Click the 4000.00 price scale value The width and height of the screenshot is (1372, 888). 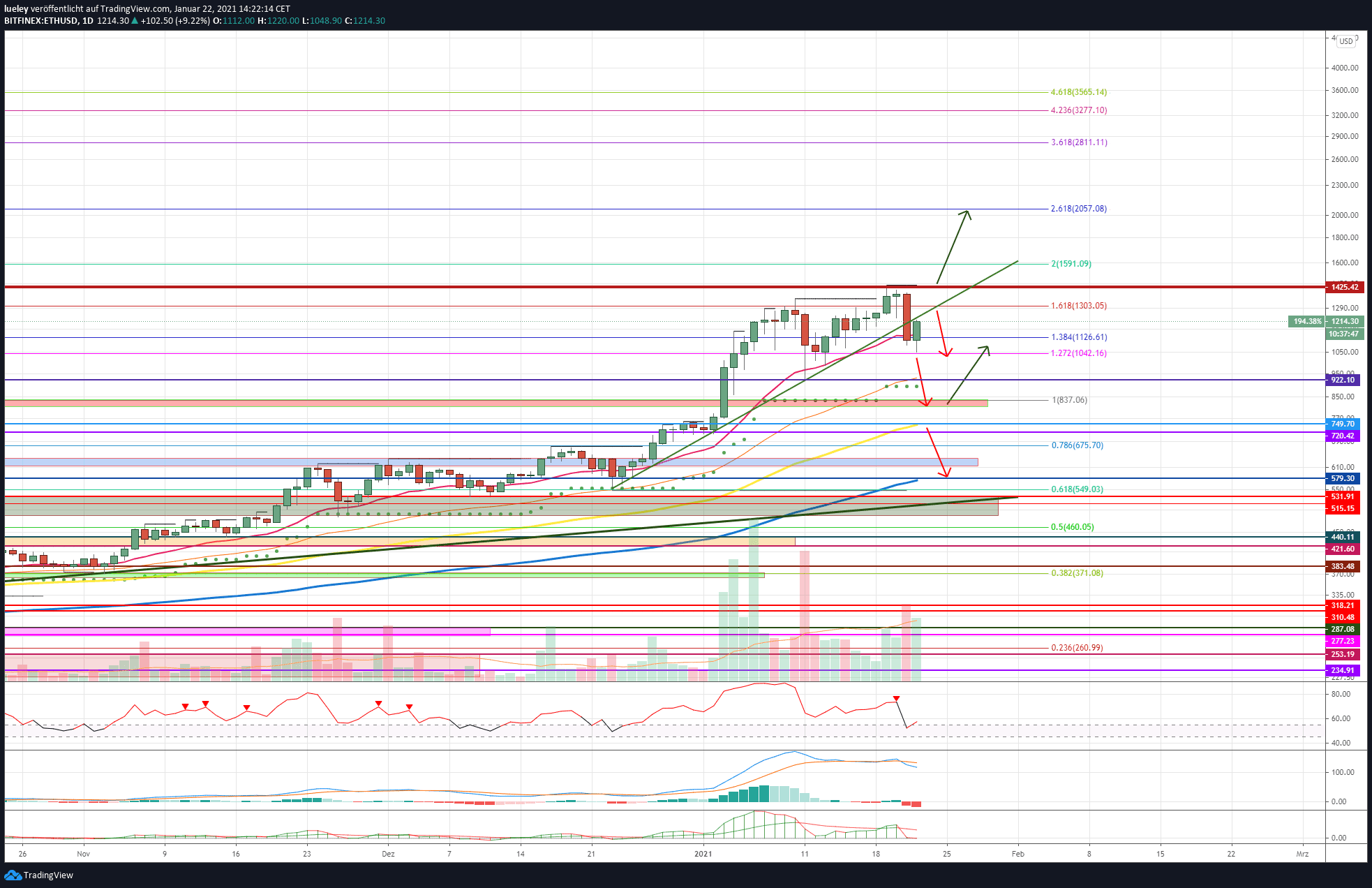(x=1345, y=68)
